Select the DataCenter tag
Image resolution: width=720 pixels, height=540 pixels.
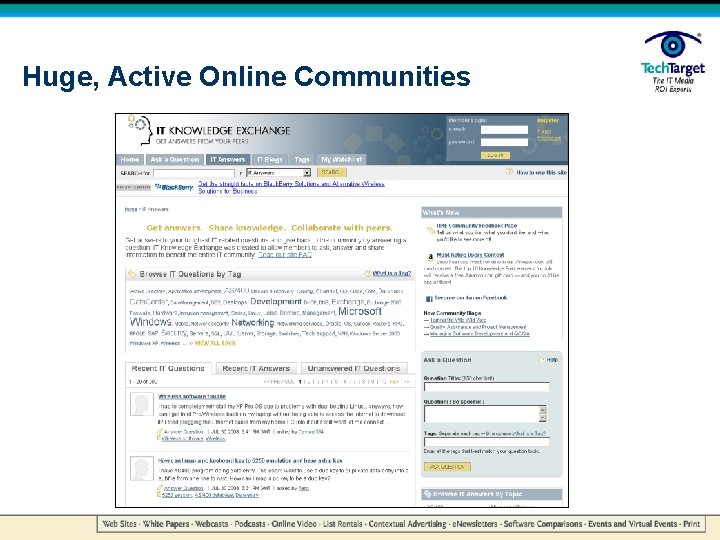click(149, 302)
